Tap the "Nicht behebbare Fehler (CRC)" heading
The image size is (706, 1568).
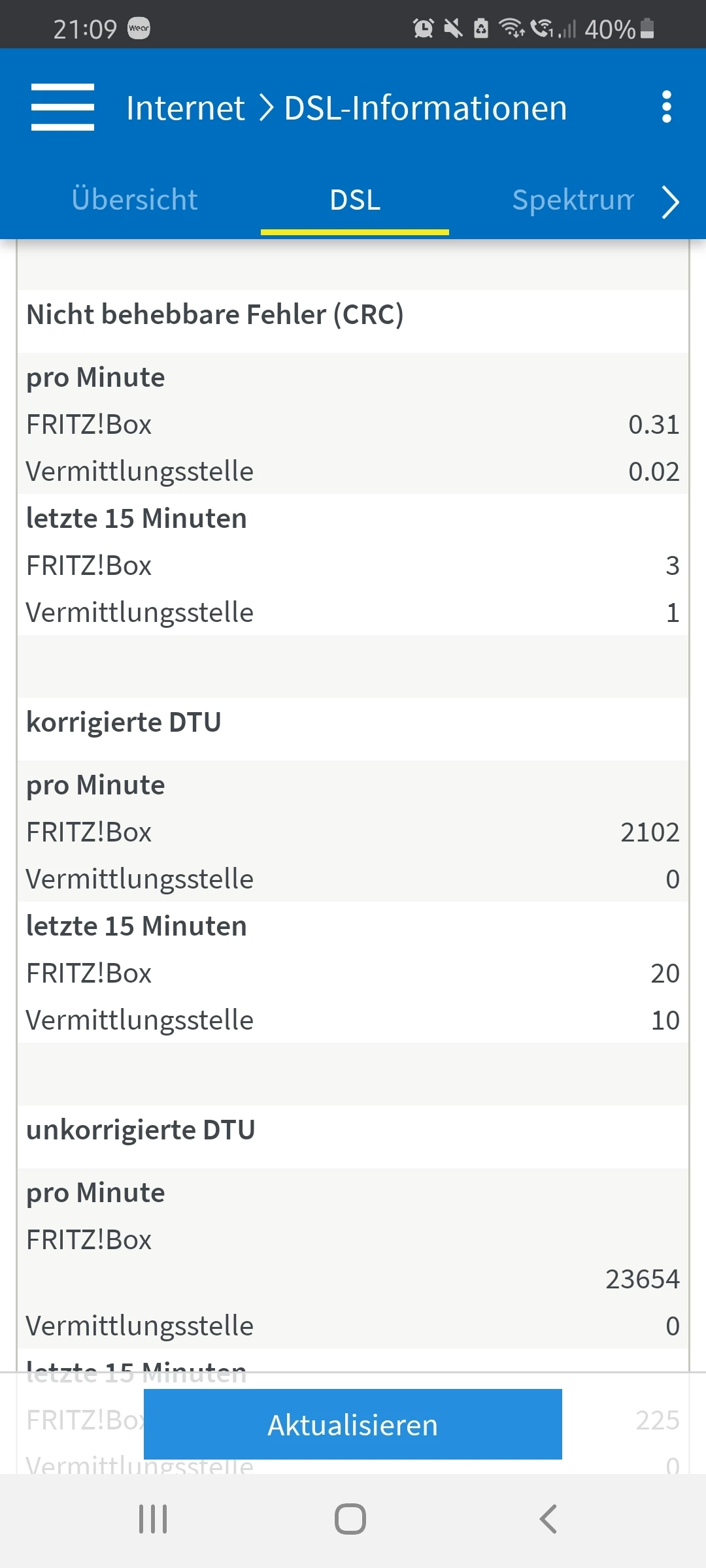(215, 315)
